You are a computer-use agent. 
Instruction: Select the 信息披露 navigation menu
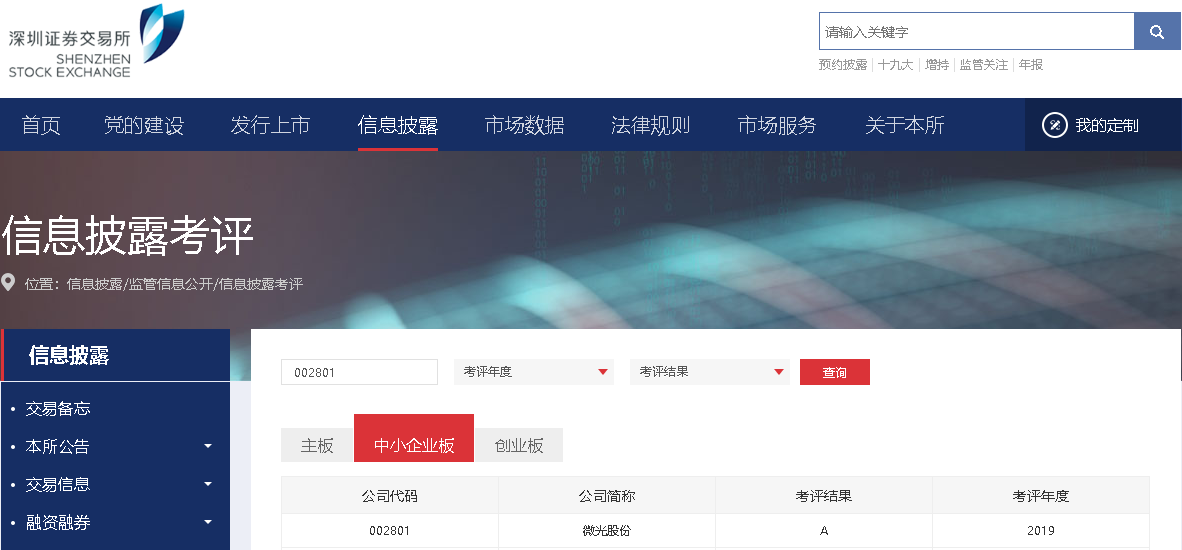point(398,125)
